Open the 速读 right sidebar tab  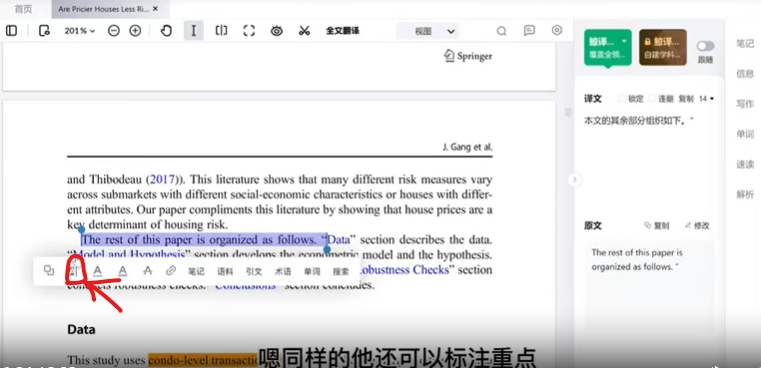745,164
